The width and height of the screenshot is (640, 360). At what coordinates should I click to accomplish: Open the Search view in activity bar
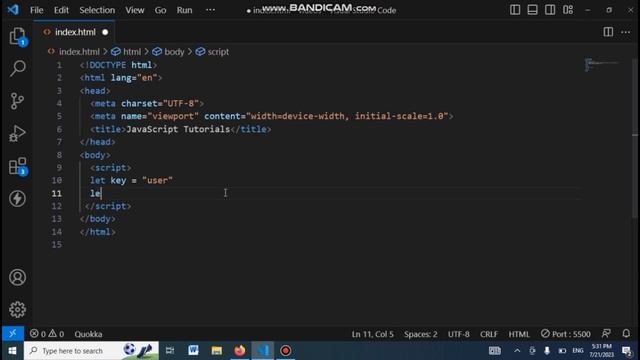(18, 68)
